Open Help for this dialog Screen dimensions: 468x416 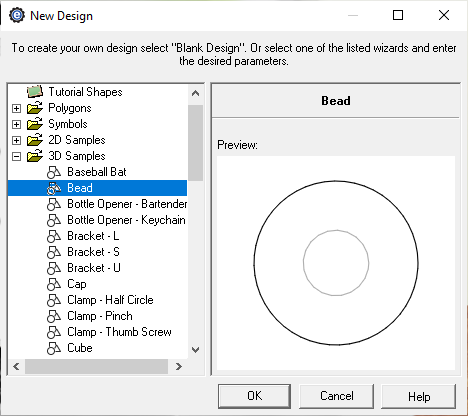pyautogui.click(x=419, y=396)
